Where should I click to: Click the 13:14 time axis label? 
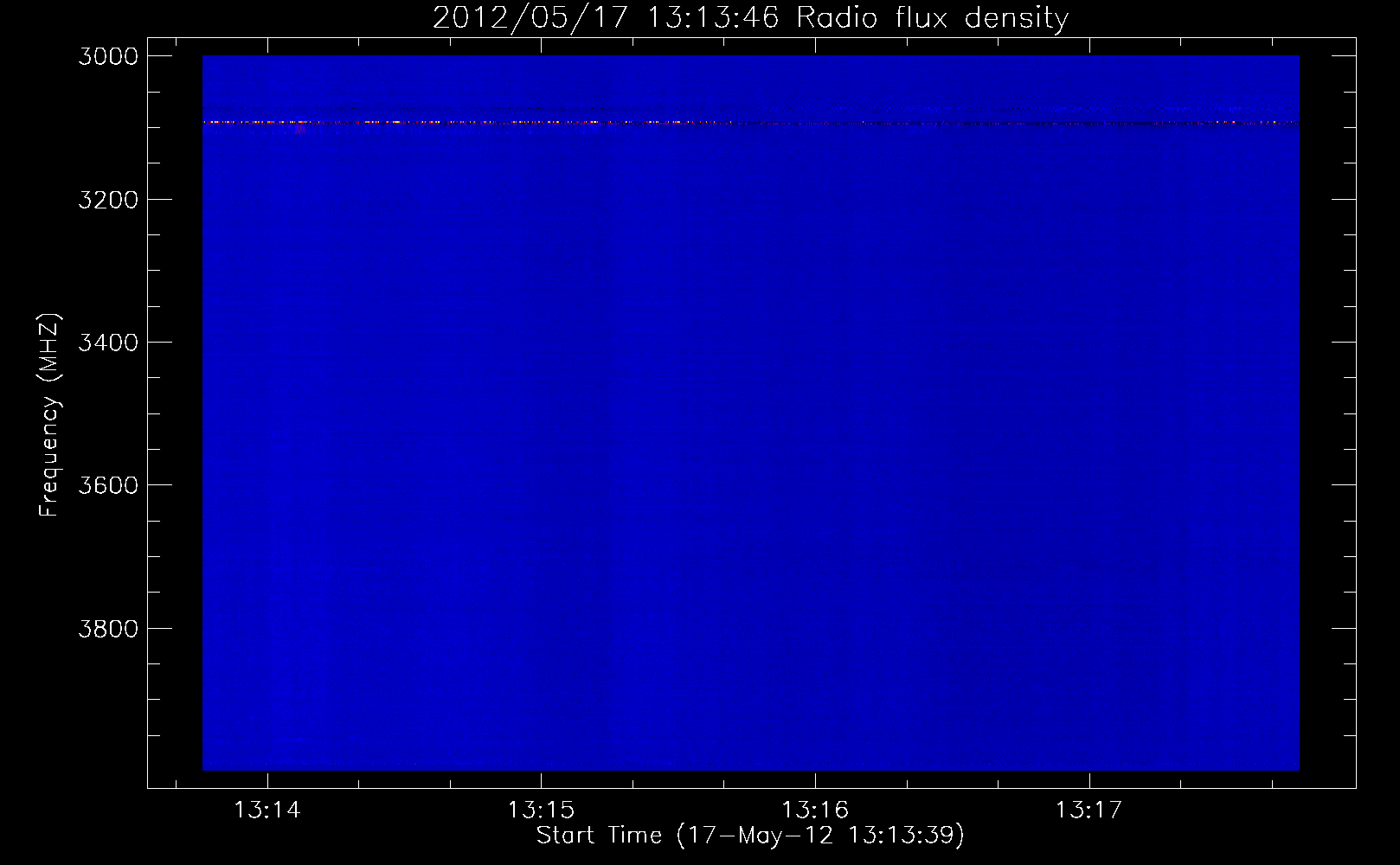268,811
